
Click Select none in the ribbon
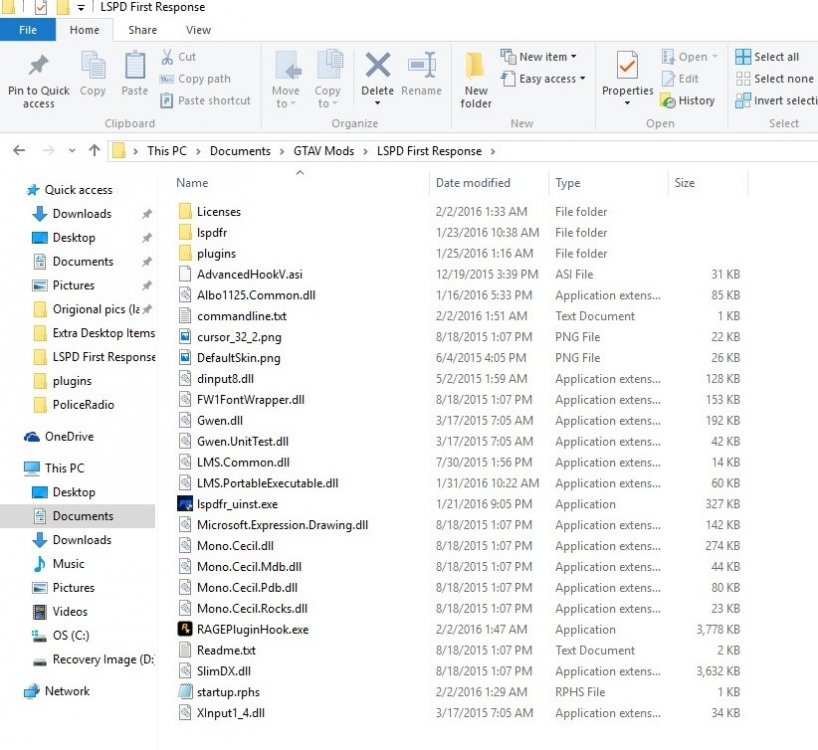(x=775, y=79)
